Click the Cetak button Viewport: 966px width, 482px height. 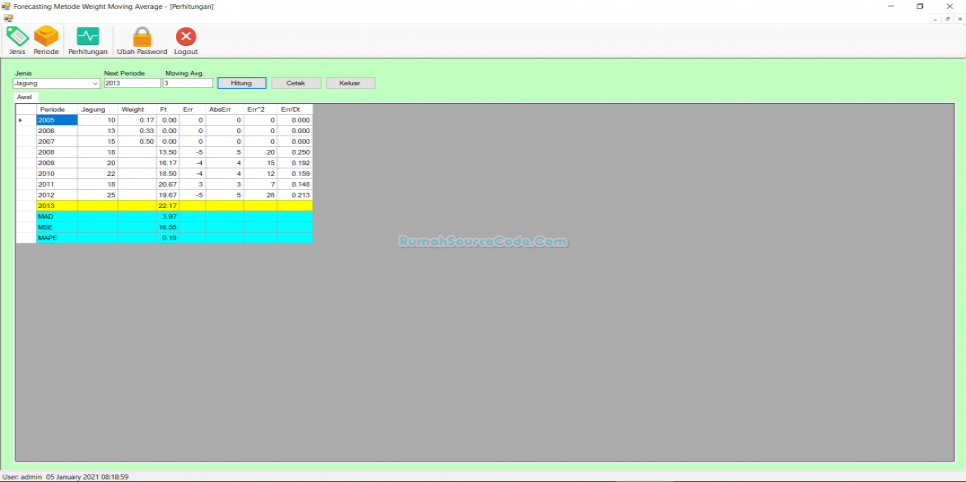pos(295,83)
